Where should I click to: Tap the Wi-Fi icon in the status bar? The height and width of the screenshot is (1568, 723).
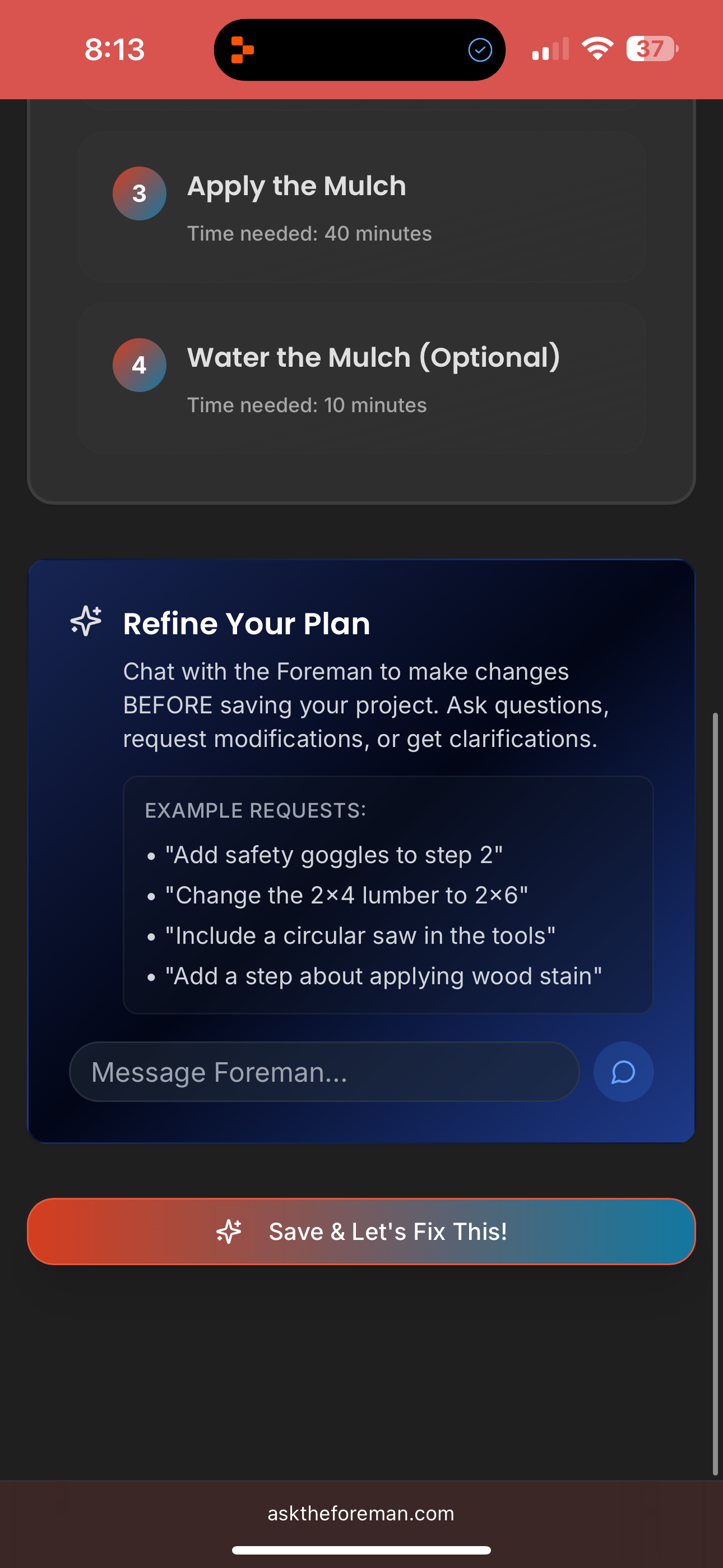[x=597, y=49]
